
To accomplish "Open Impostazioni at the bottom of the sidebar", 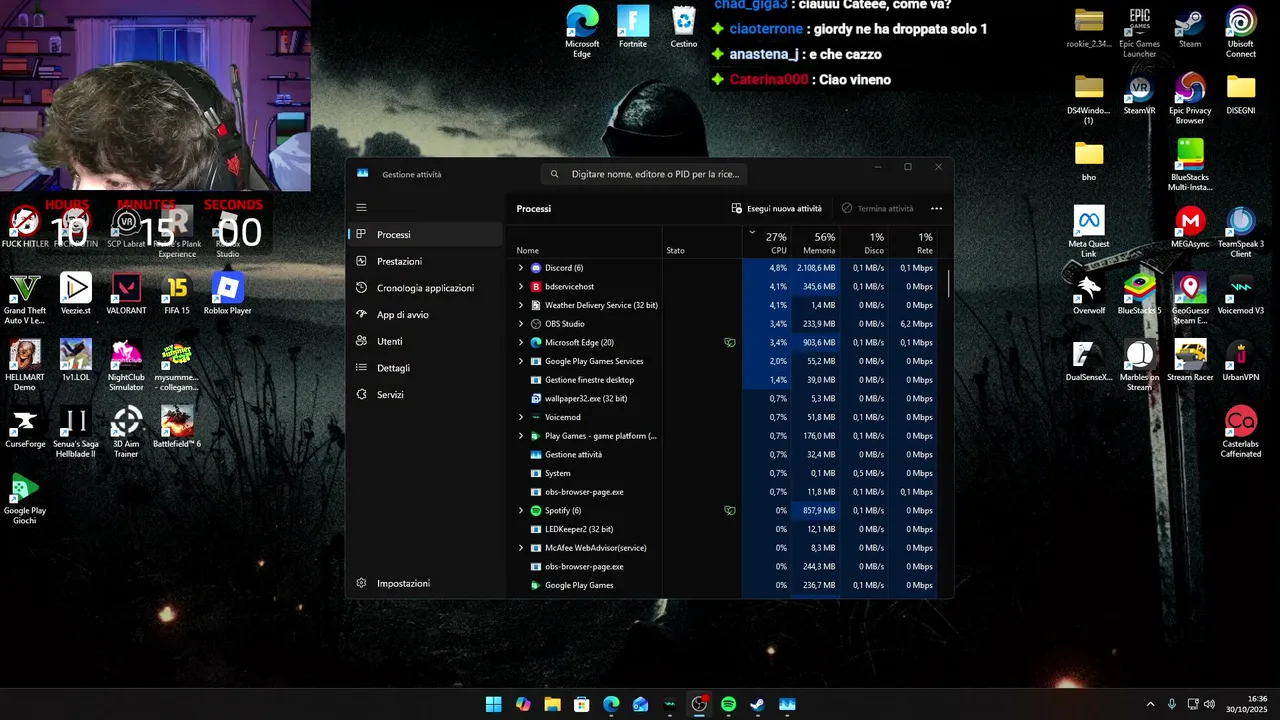I will (425, 583).
